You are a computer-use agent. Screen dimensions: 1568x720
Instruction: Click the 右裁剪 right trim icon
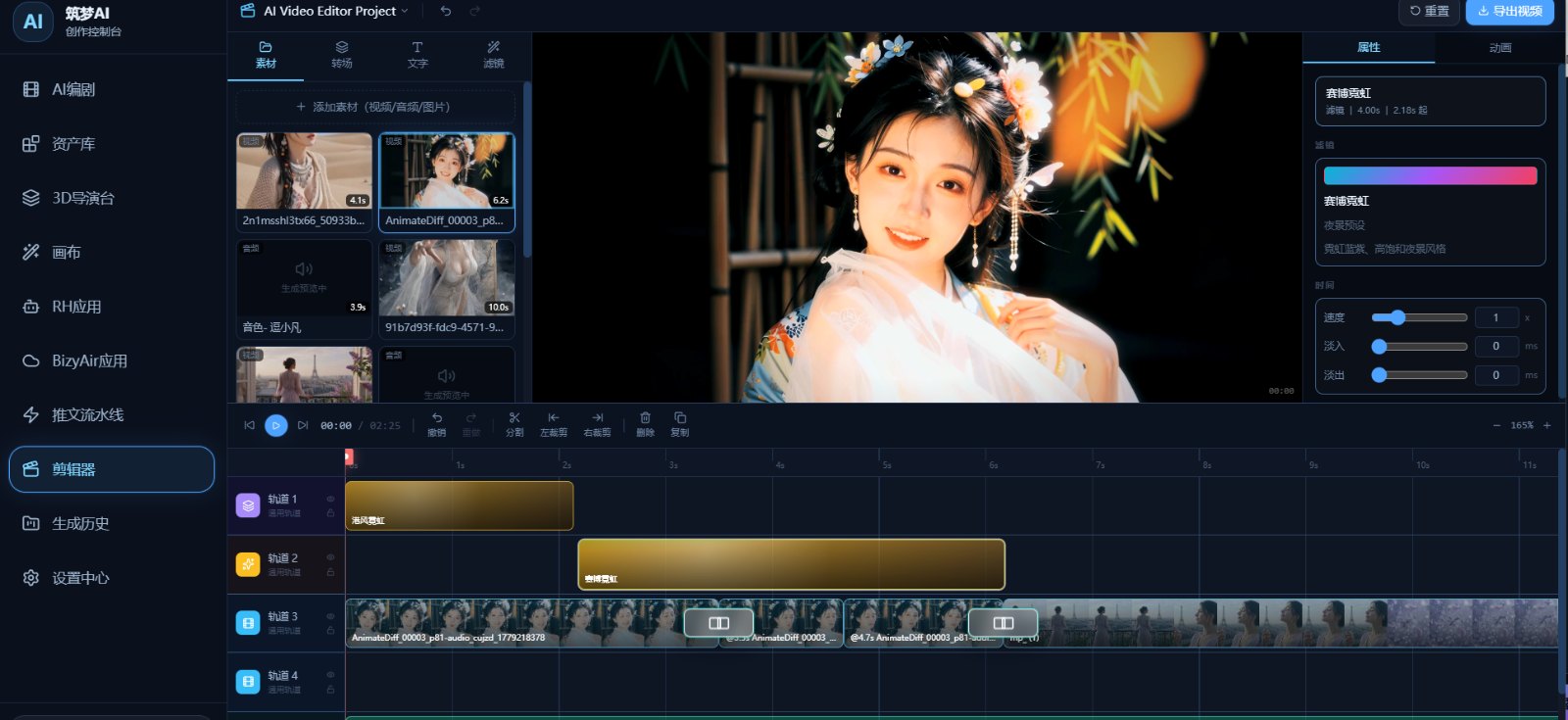[597, 424]
